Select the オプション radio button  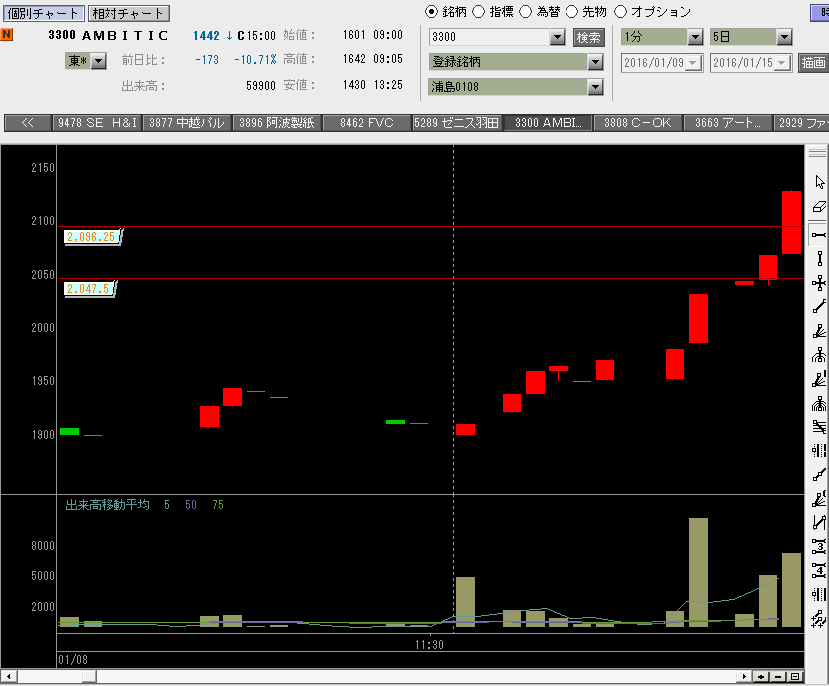620,12
